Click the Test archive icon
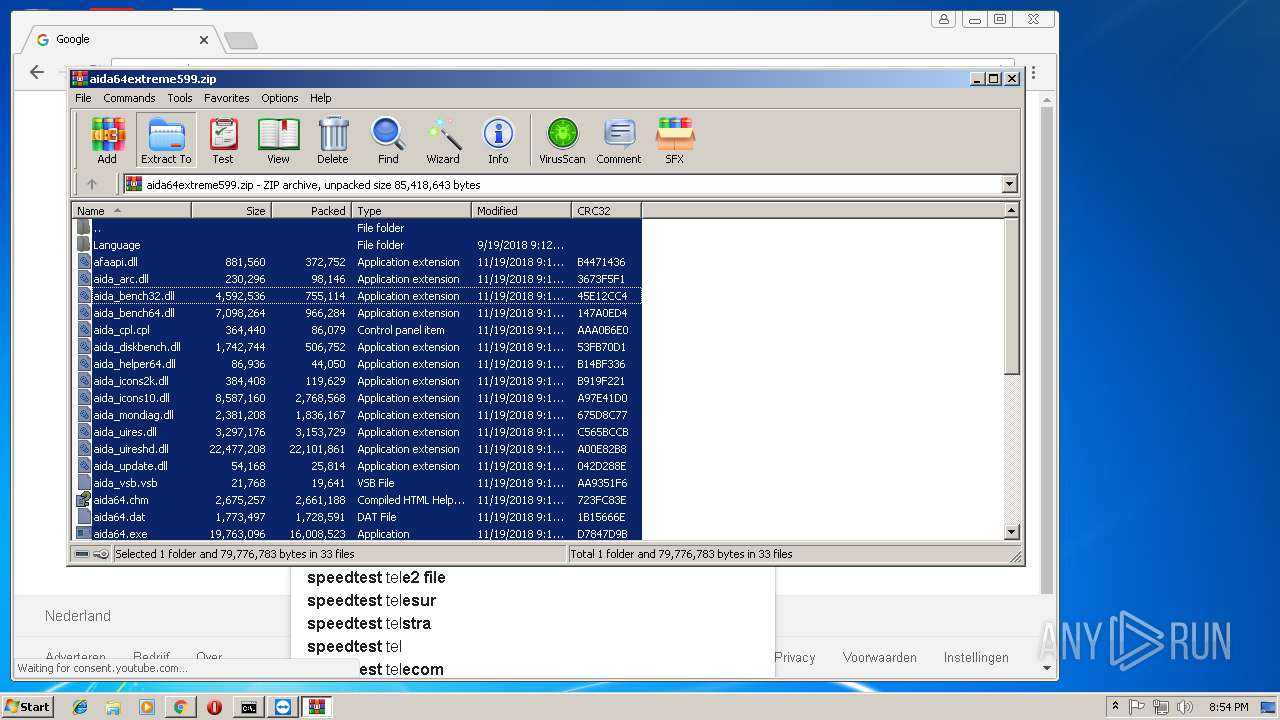This screenshot has height=720, width=1280. point(223,140)
